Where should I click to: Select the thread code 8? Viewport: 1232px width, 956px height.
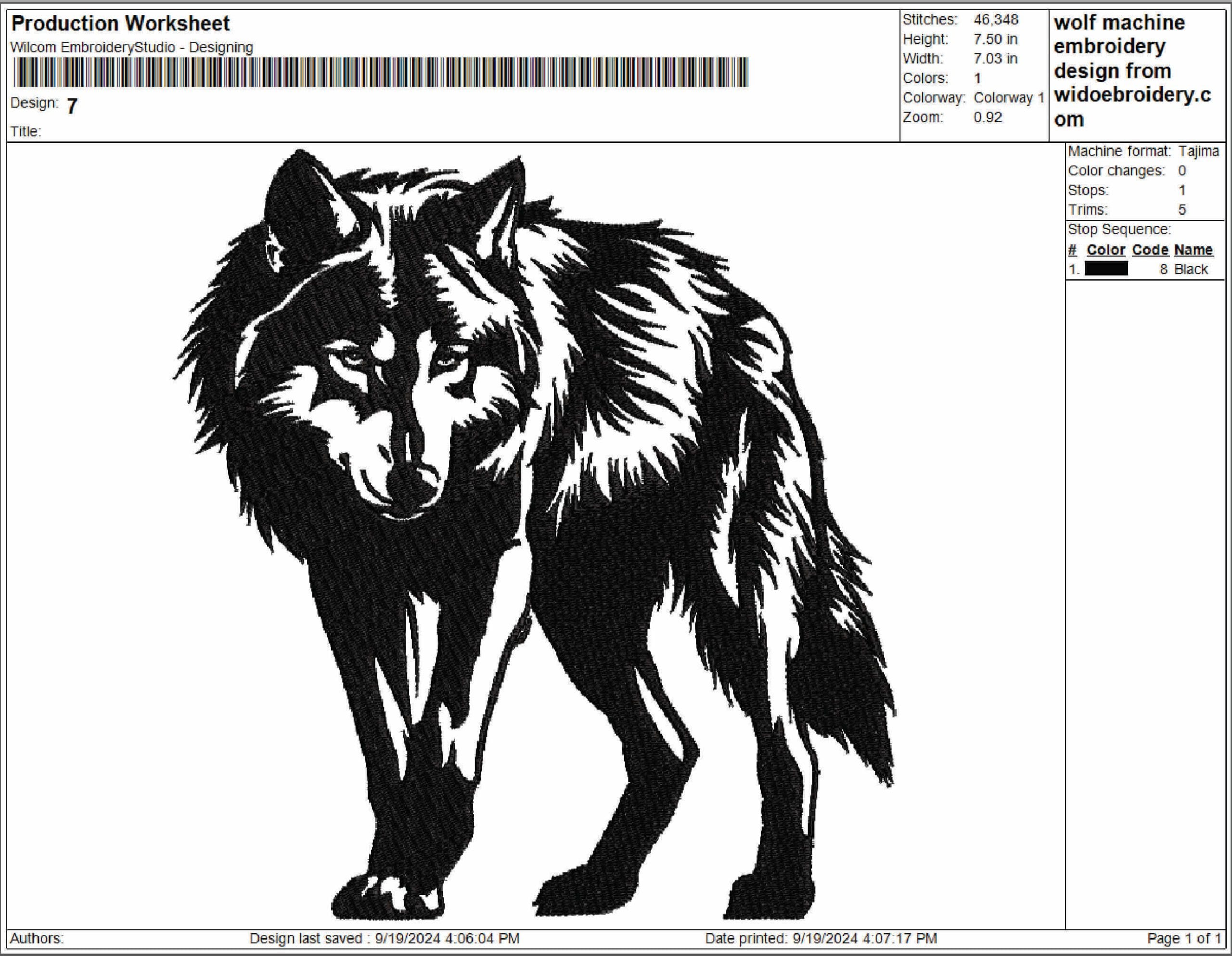[x=1163, y=269]
